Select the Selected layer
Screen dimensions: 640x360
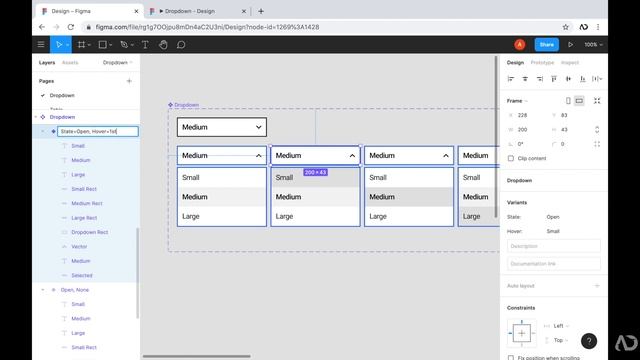pyautogui.click(x=82, y=275)
